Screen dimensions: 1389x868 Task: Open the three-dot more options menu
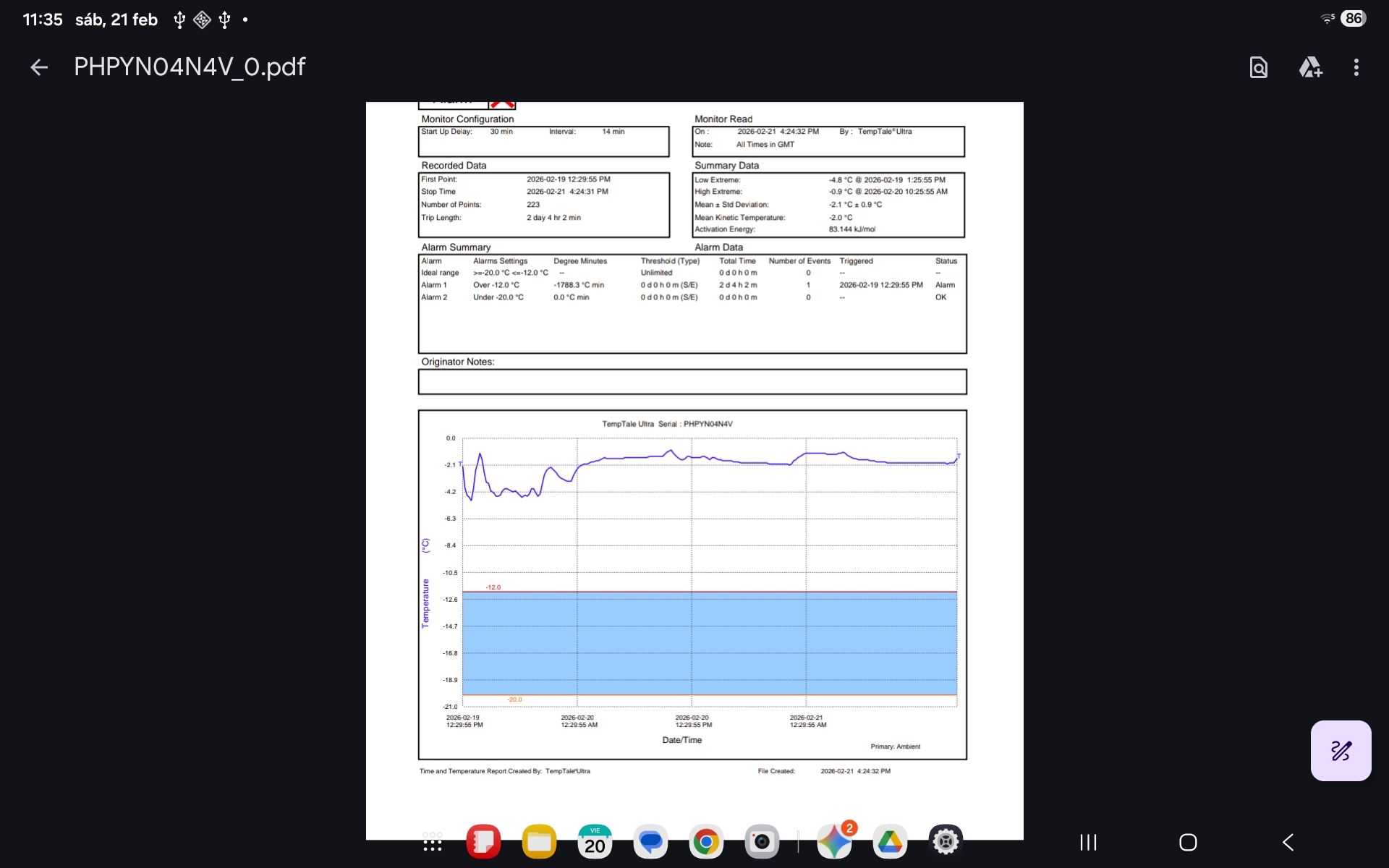tap(1356, 67)
